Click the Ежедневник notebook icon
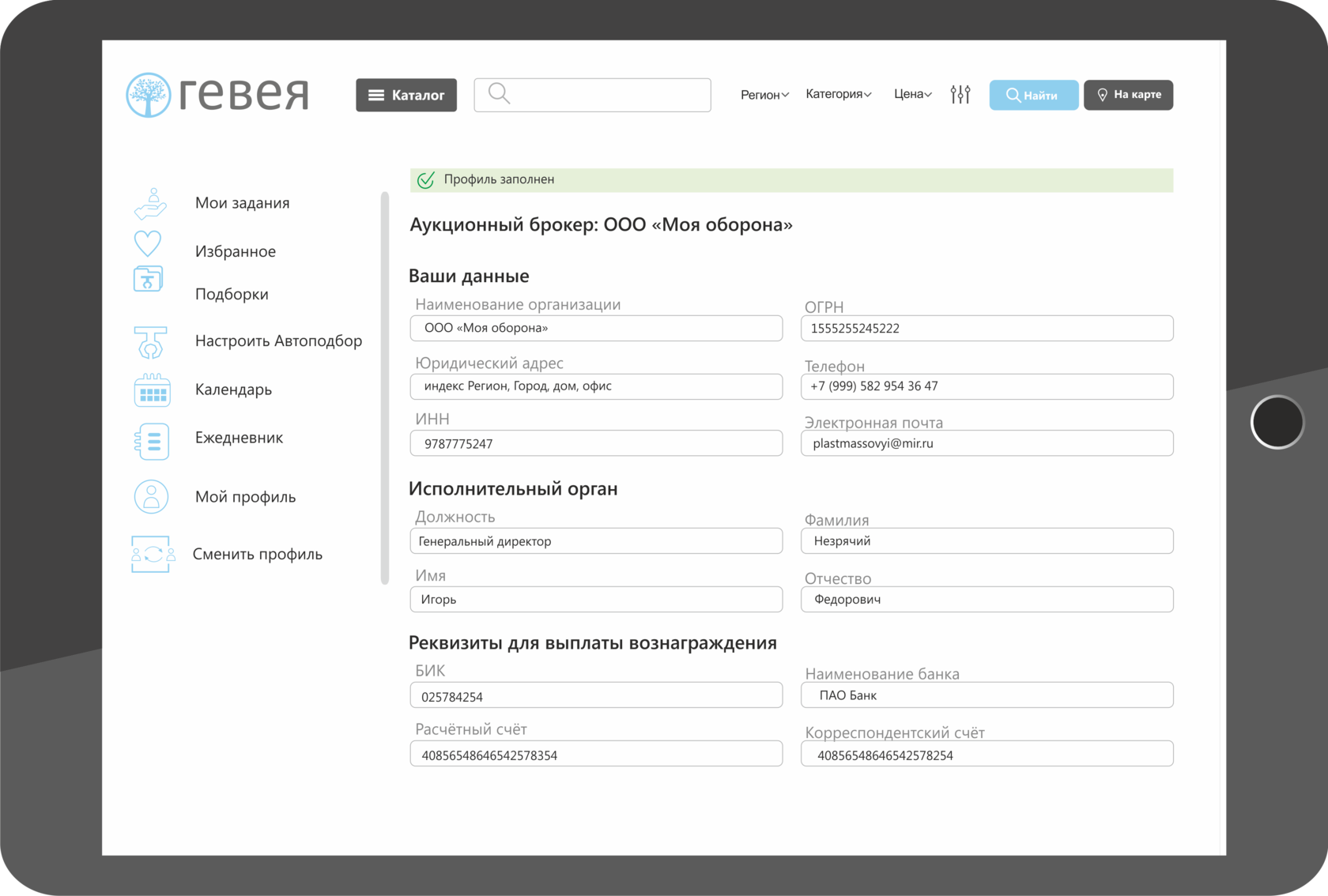This screenshot has height=896, width=1328. [x=152, y=441]
